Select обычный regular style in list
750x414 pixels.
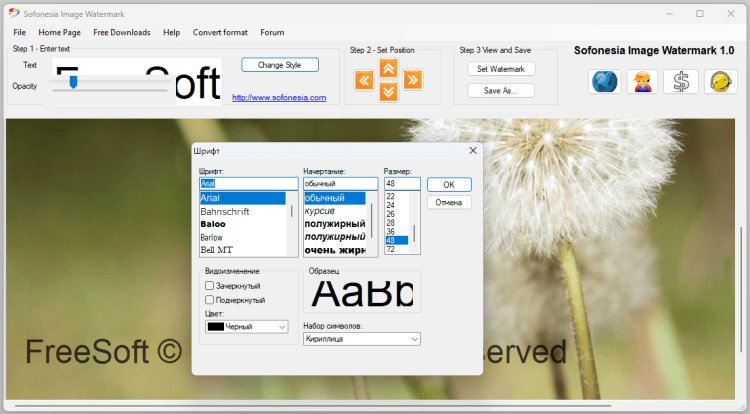tap(335, 198)
